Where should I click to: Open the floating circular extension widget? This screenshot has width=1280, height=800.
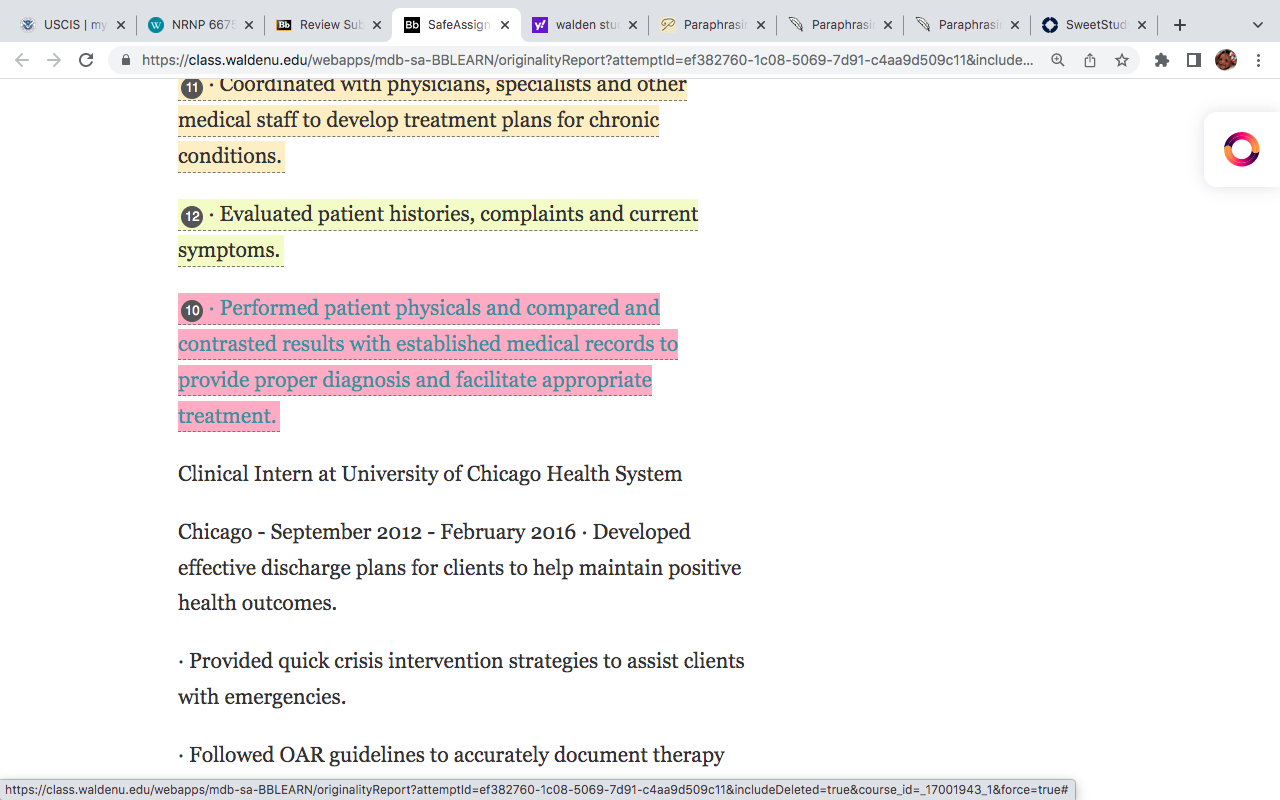1242,149
